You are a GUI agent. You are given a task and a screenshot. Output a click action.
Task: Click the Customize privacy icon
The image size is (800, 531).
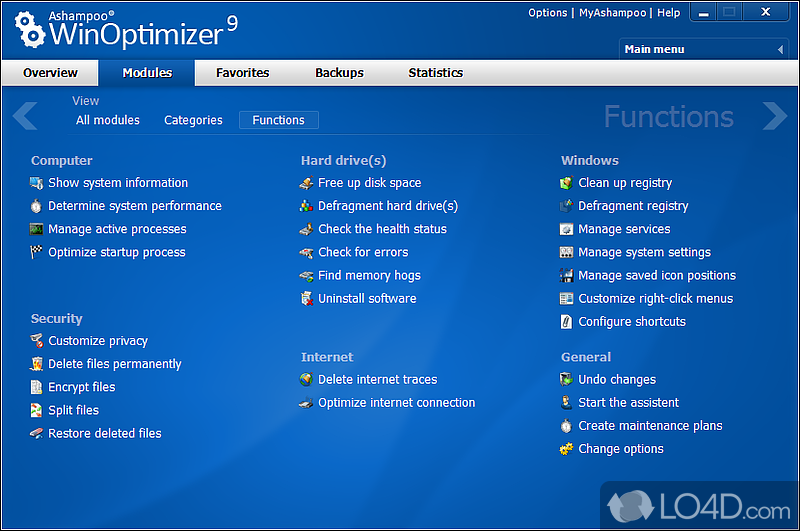pyautogui.click(x=36, y=341)
